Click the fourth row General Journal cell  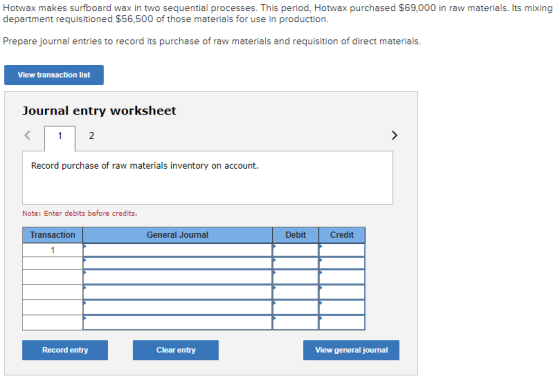[178, 292]
